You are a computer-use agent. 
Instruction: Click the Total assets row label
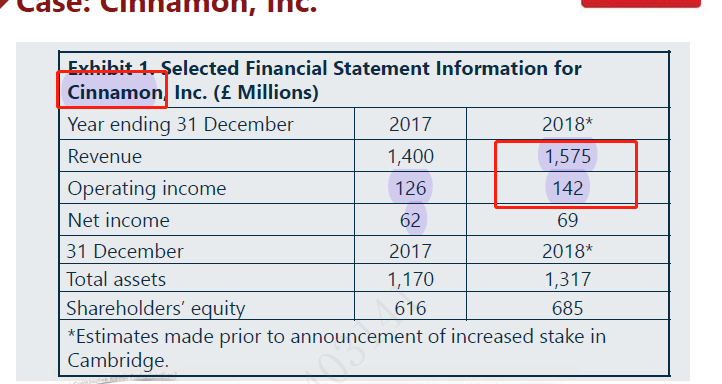(x=116, y=279)
